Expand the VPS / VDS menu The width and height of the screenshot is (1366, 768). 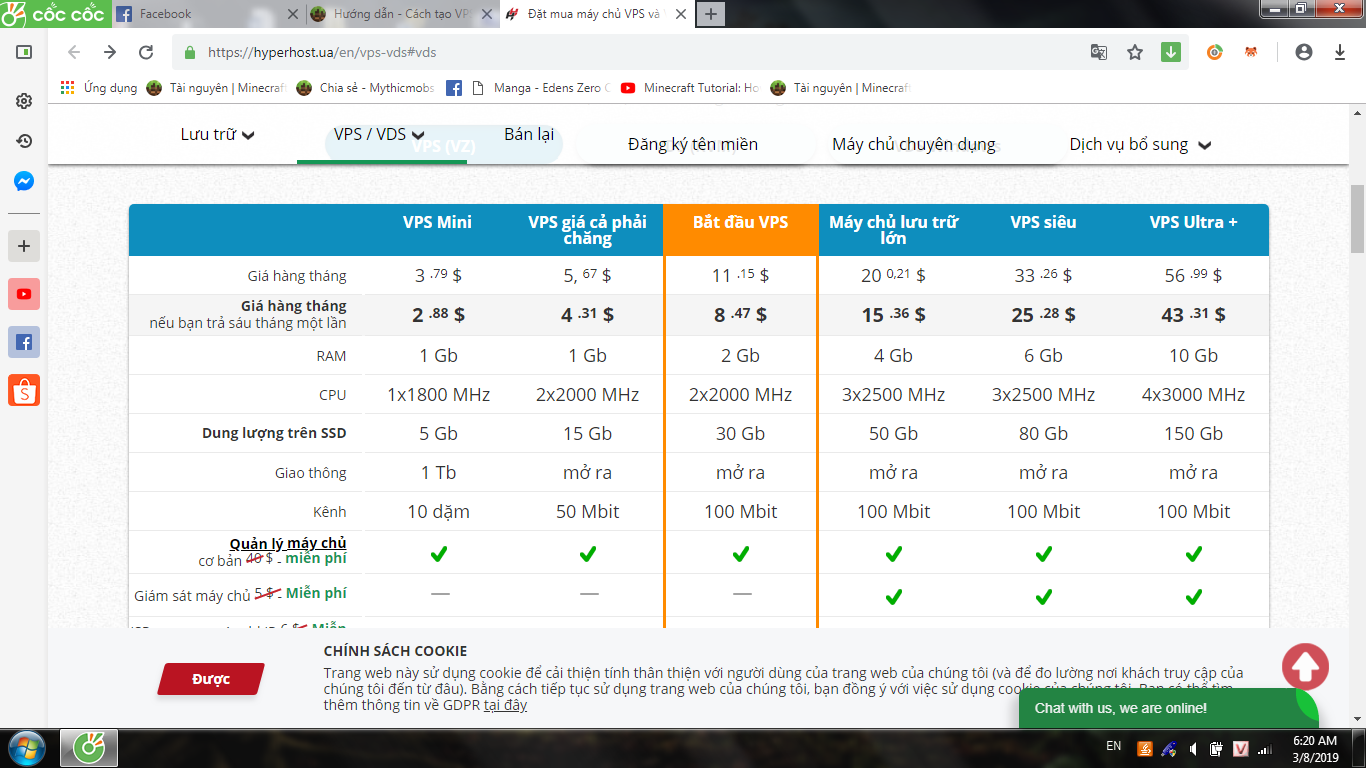pyautogui.click(x=379, y=134)
